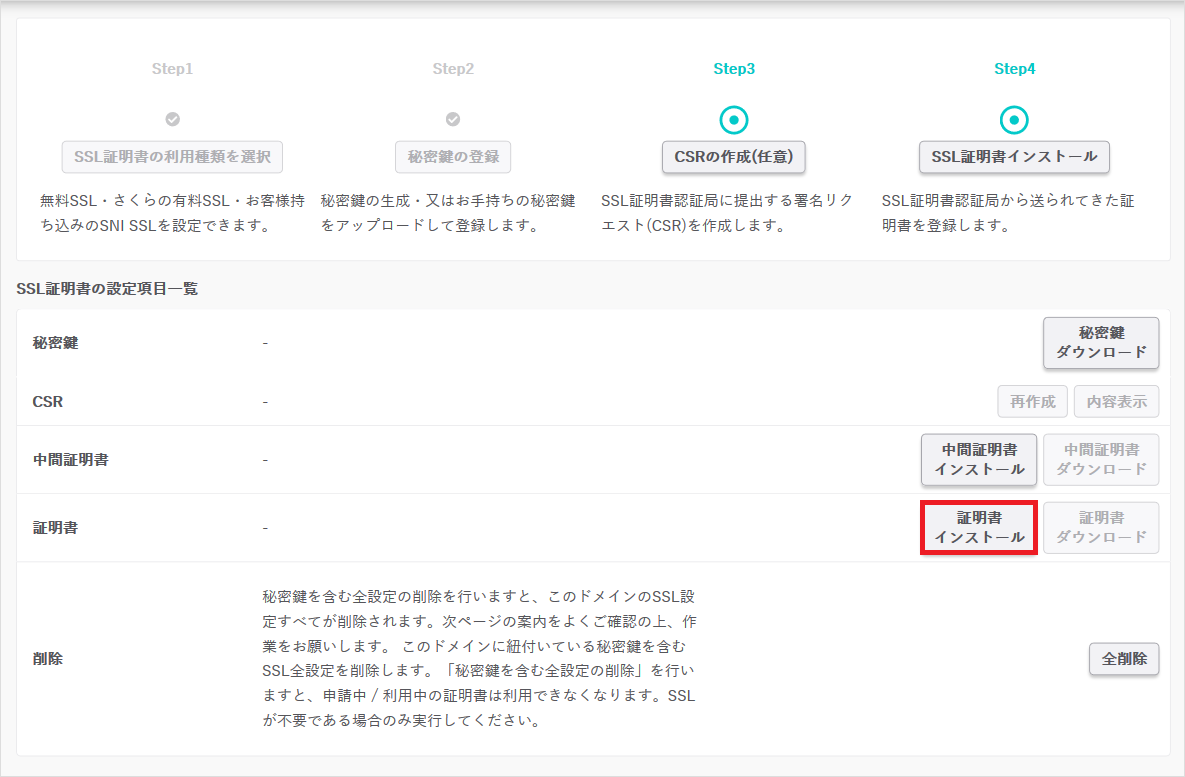This screenshot has width=1185, height=777.
Task: Click the teal radio indicator under Step3 heading
Action: (733, 118)
